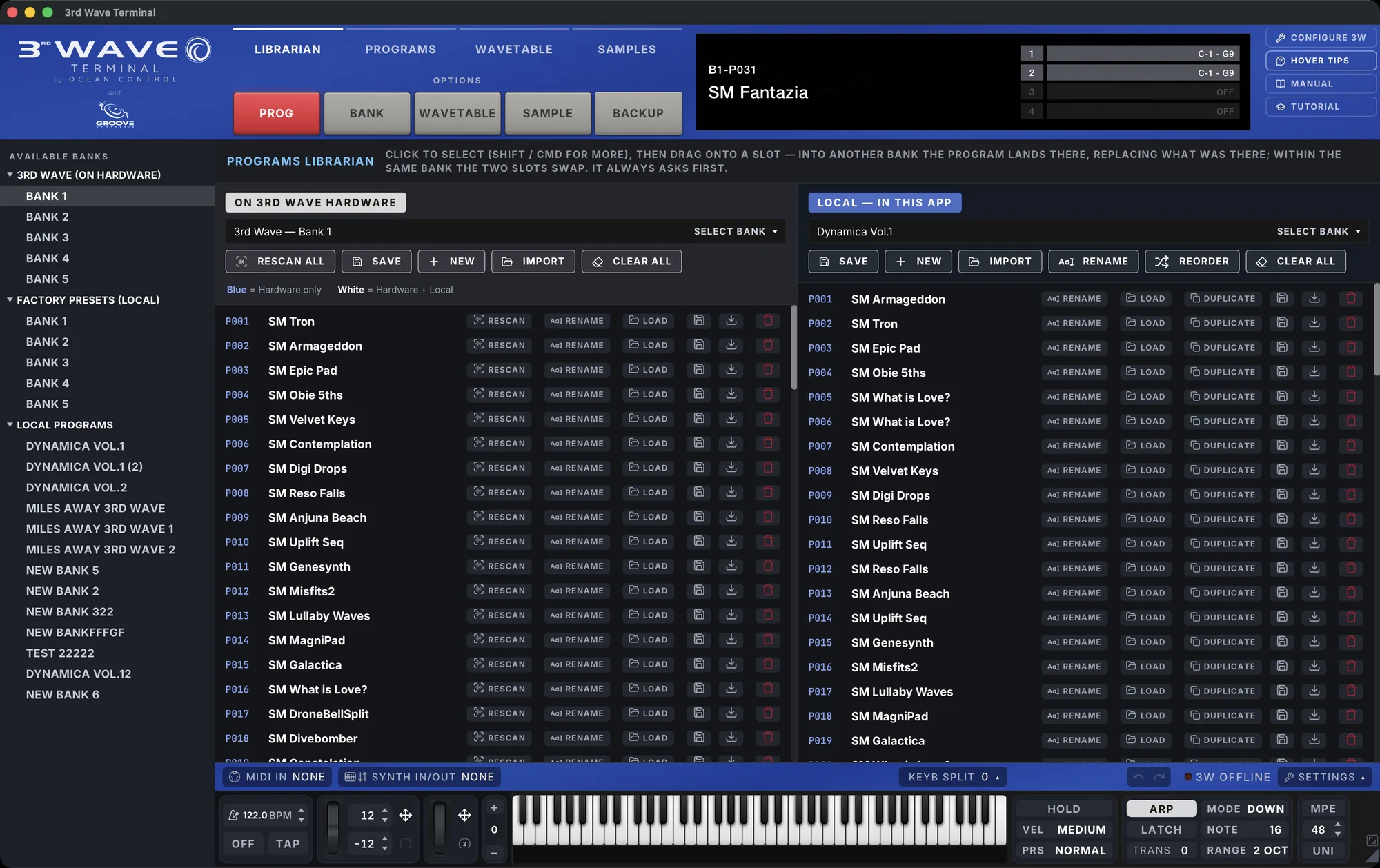Collapse the LOCAL PROGRAMS tree section
This screenshot has width=1380, height=868.
(10, 425)
